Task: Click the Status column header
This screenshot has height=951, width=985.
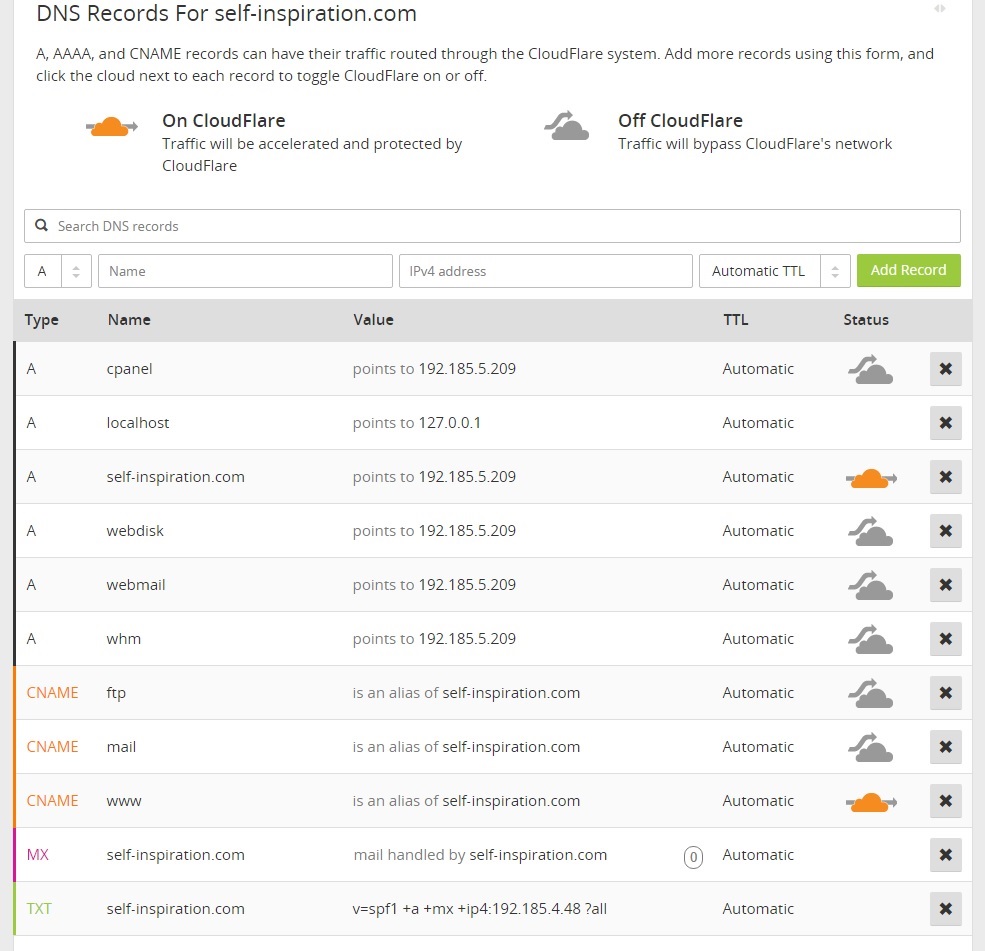Action: tap(866, 320)
